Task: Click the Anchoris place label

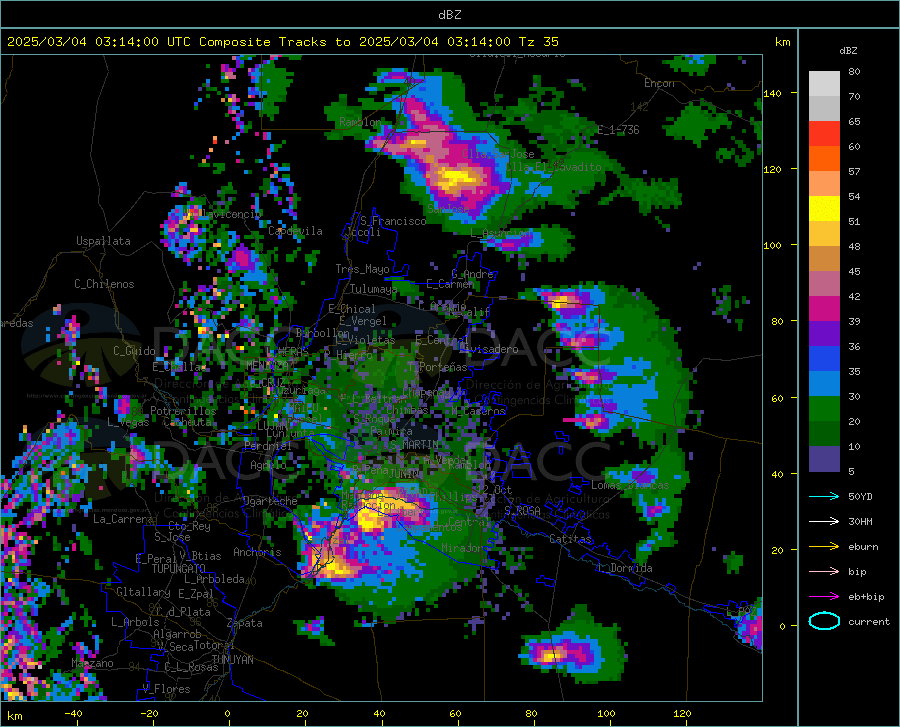Action: point(257,552)
